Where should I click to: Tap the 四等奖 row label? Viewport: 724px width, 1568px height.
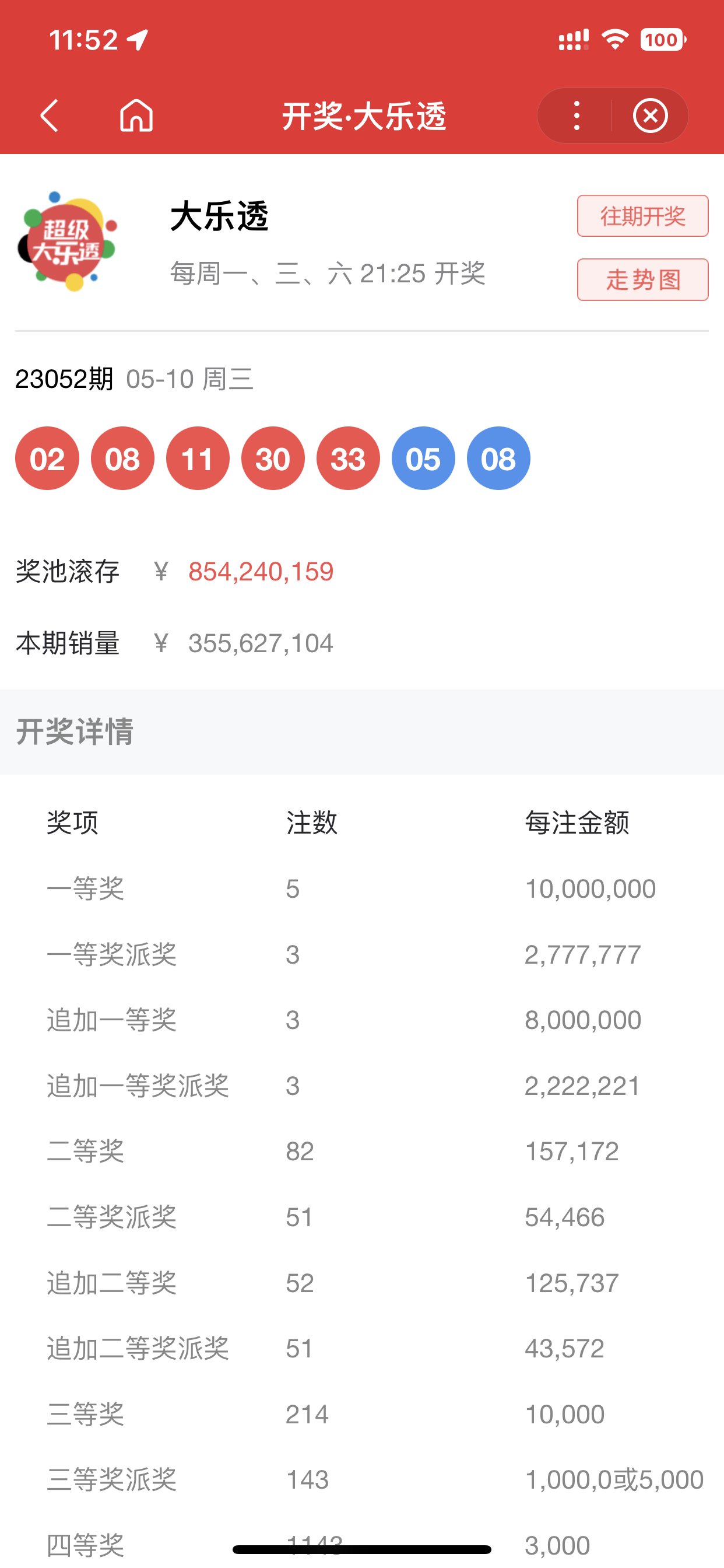86,1545
